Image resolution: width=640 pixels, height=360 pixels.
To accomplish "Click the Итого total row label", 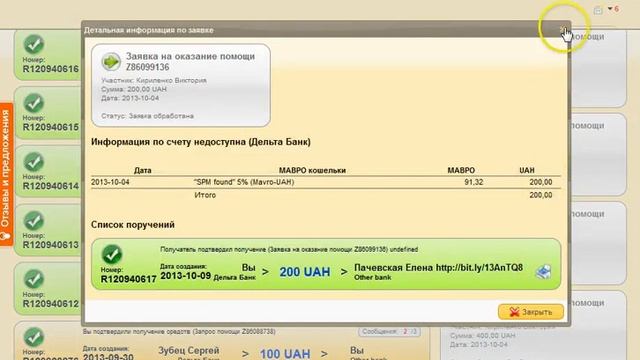I will pyautogui.click(x=205, y=195).
